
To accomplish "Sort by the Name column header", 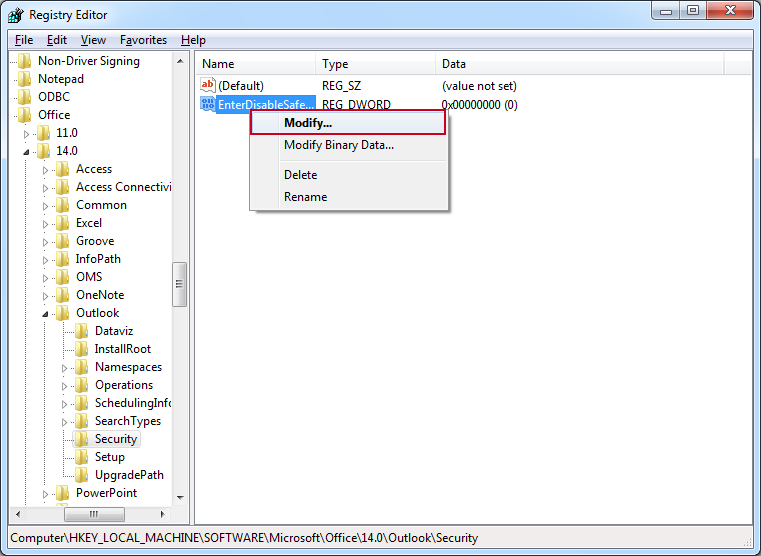I will [256, 64].
